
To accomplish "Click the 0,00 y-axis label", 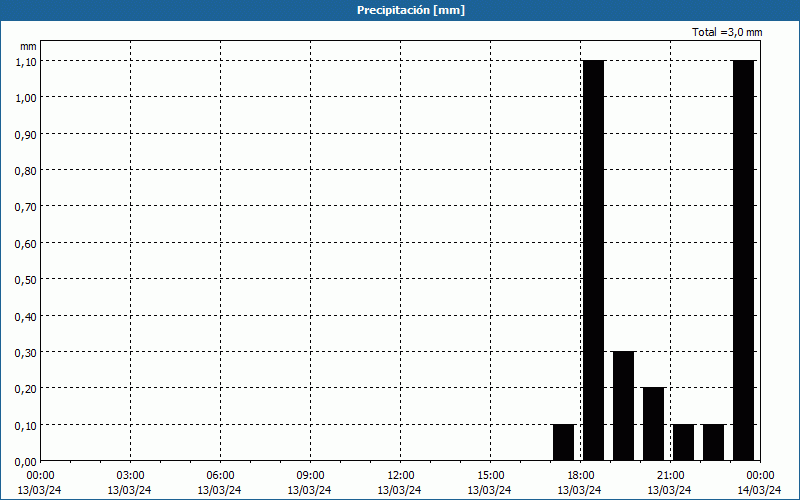I will (x=26, y=462).
